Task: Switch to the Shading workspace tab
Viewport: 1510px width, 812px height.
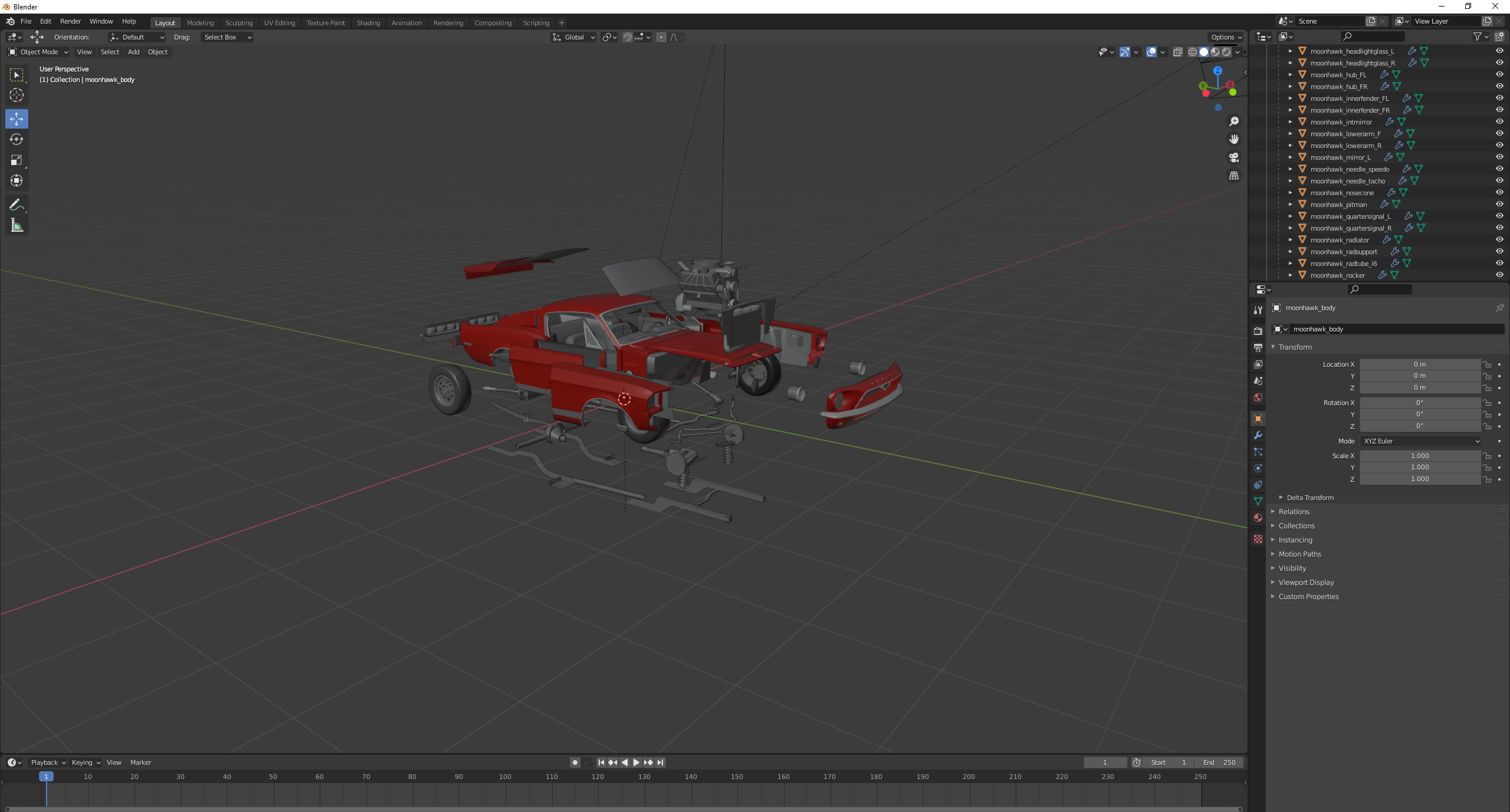Action: (x=368, y=23)
